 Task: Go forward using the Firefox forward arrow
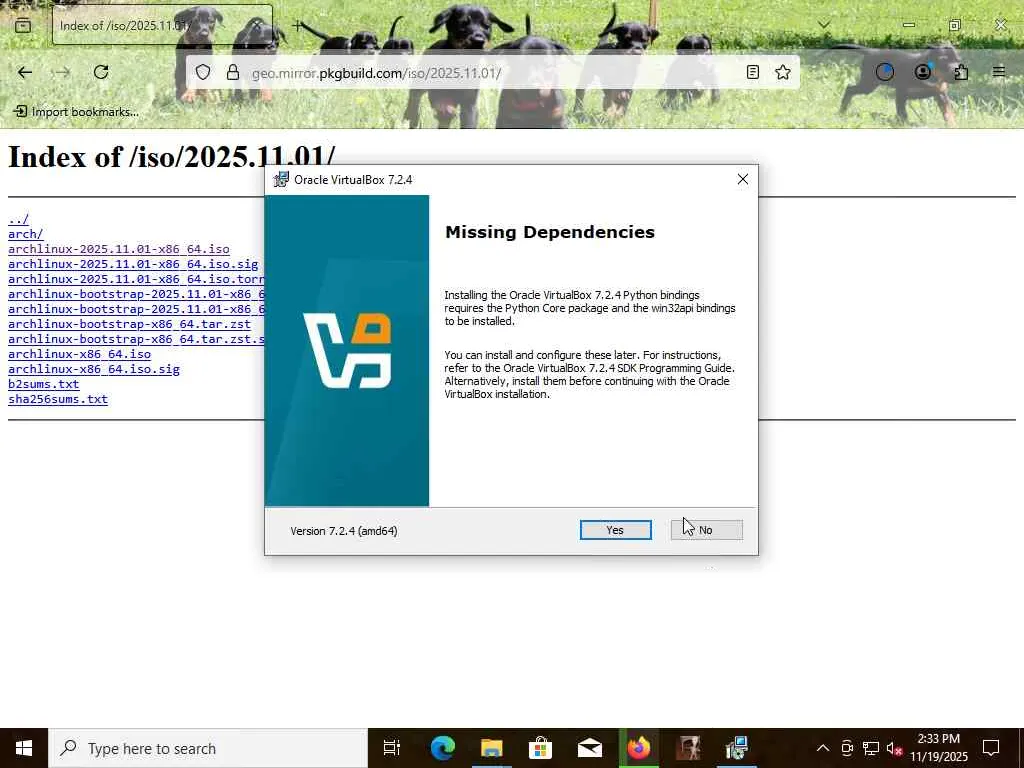62,72
